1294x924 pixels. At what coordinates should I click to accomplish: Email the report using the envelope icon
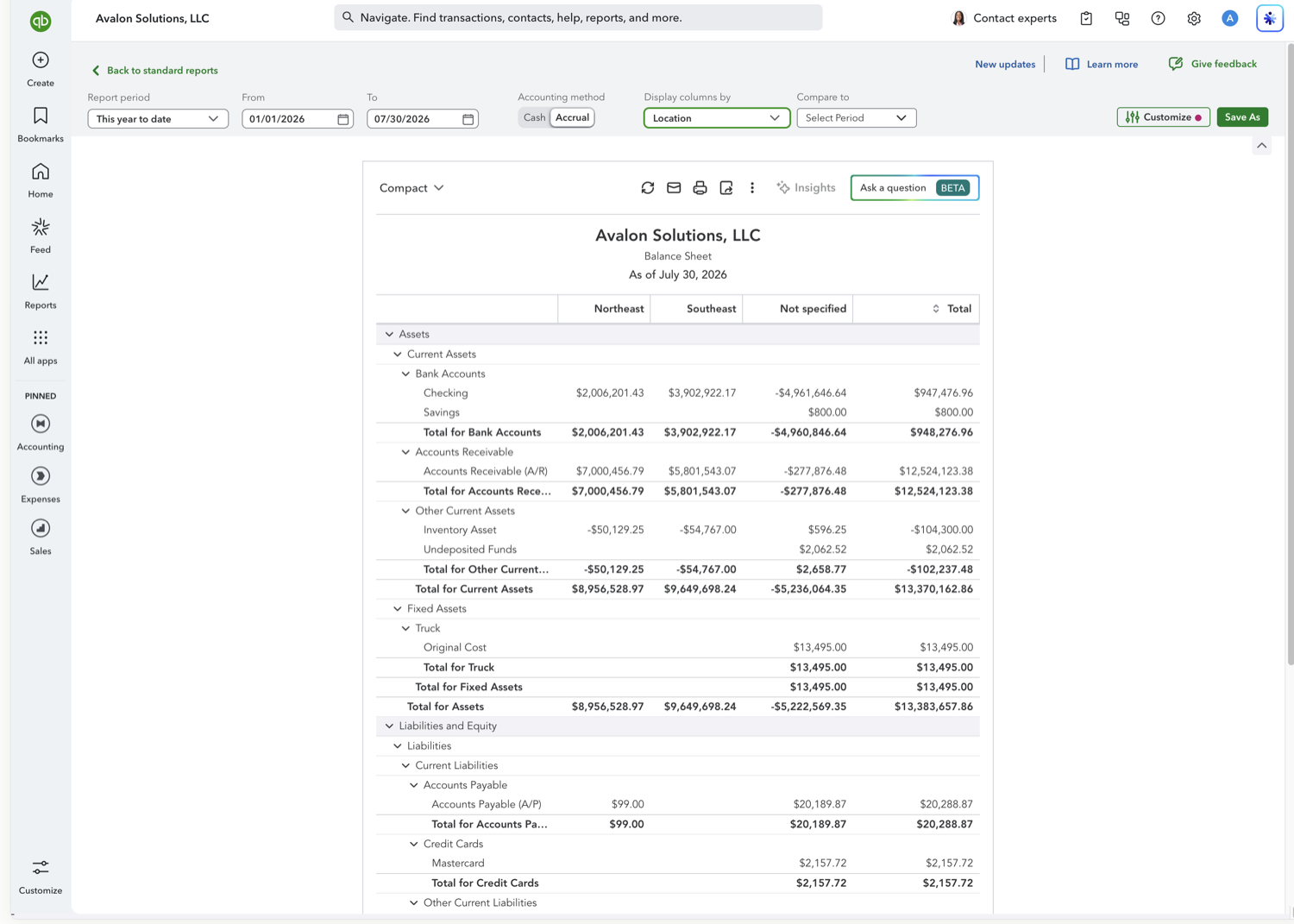tap(674, 187)
